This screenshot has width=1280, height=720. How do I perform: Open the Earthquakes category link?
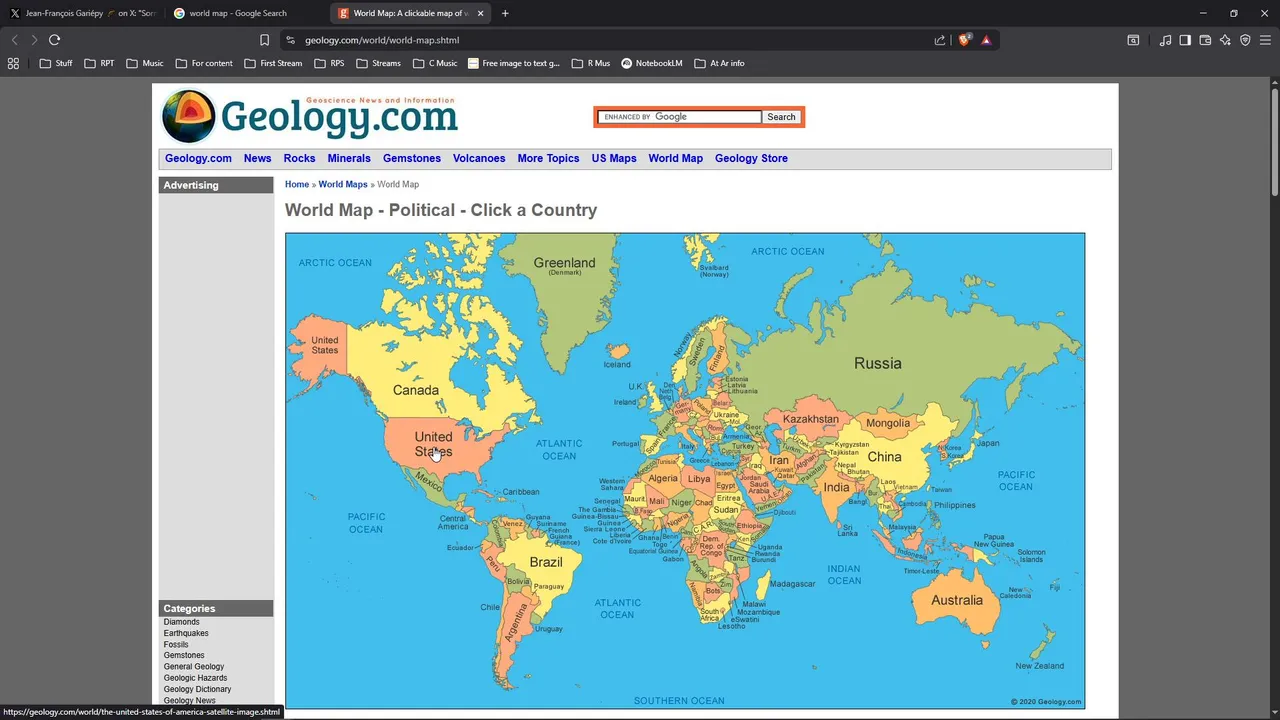186,633
